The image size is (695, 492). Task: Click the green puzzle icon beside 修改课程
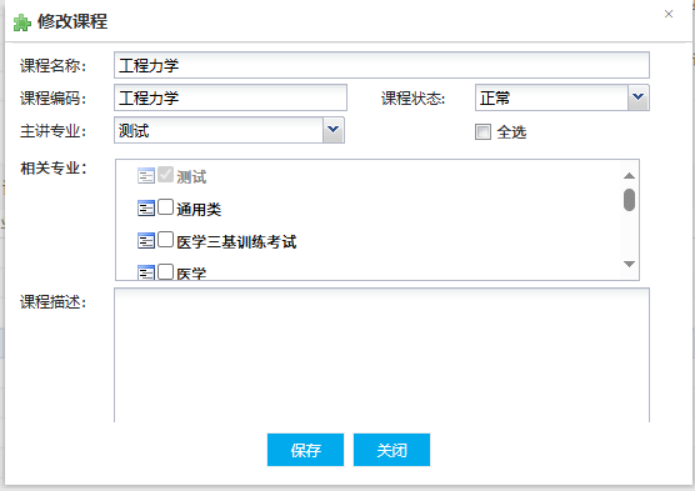tap(21, 21)
